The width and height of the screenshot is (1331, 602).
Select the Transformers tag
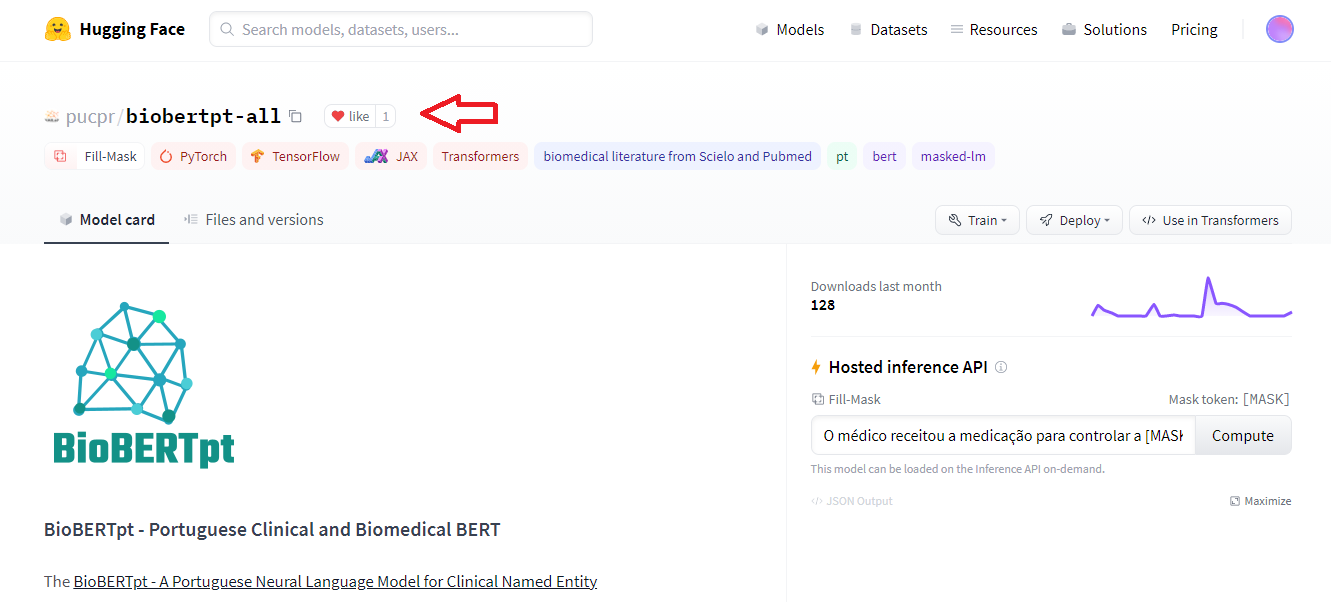point(480,156)
